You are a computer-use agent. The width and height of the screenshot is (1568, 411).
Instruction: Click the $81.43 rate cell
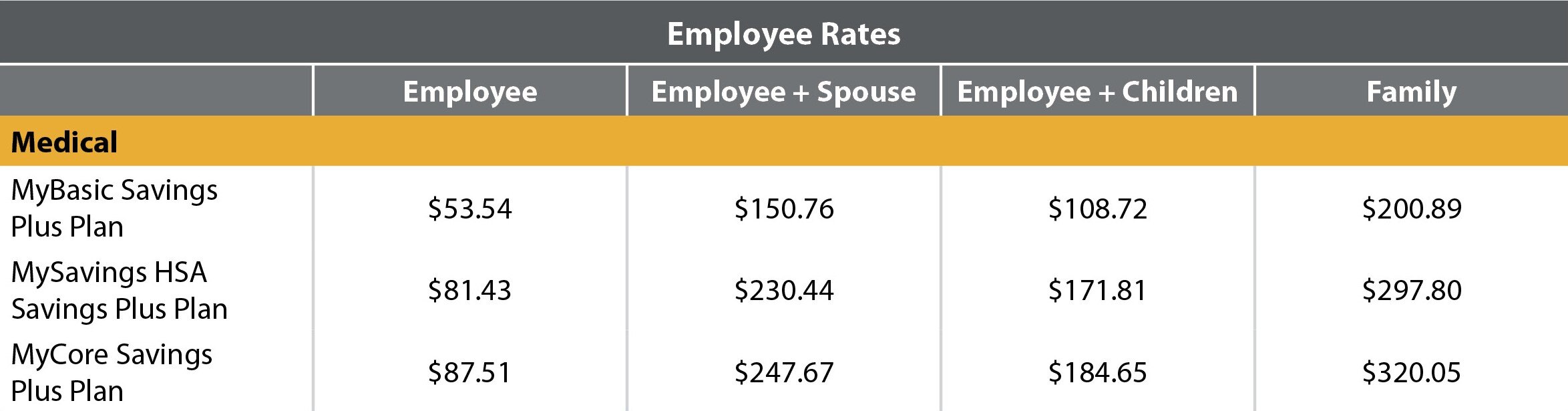point(469,290)
